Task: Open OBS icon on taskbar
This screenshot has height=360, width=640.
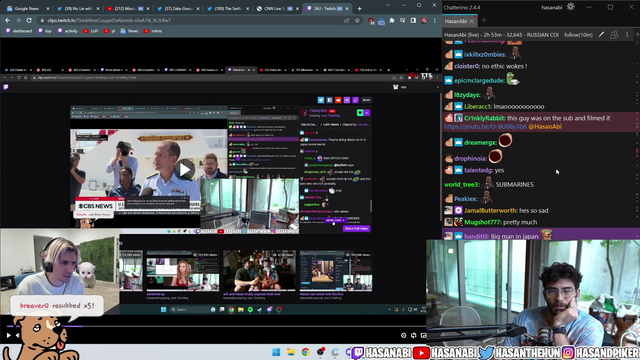Action: tap(320, 352)
